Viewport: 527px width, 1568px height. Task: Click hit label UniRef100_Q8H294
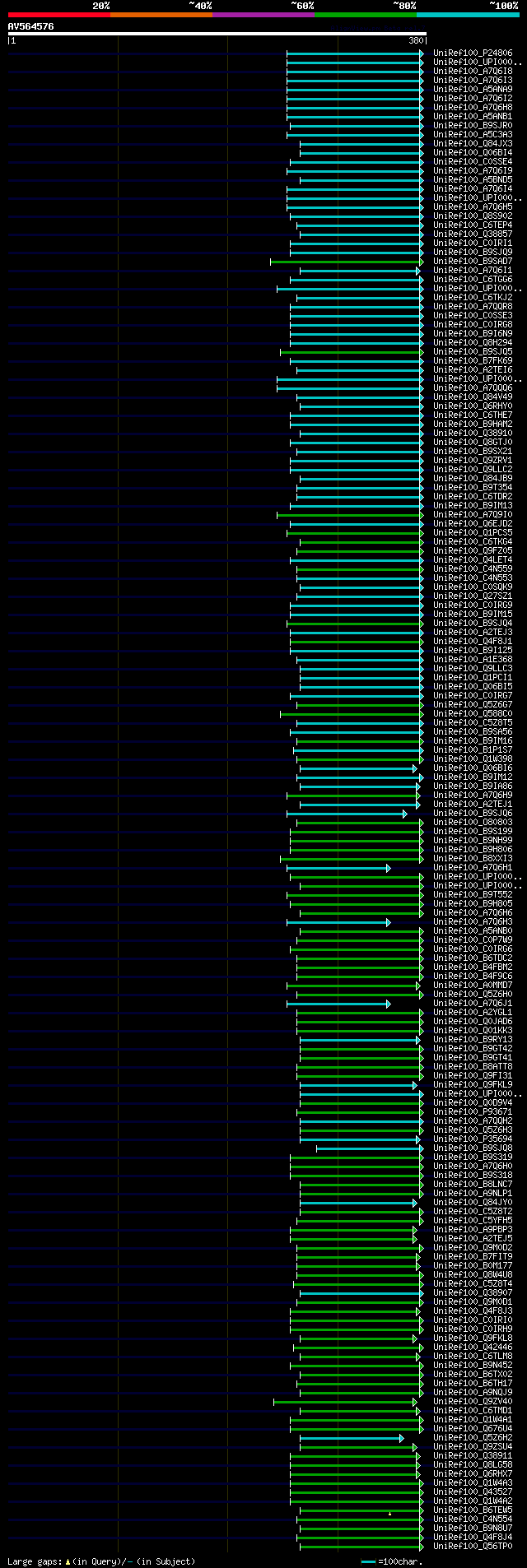[473, 343]
